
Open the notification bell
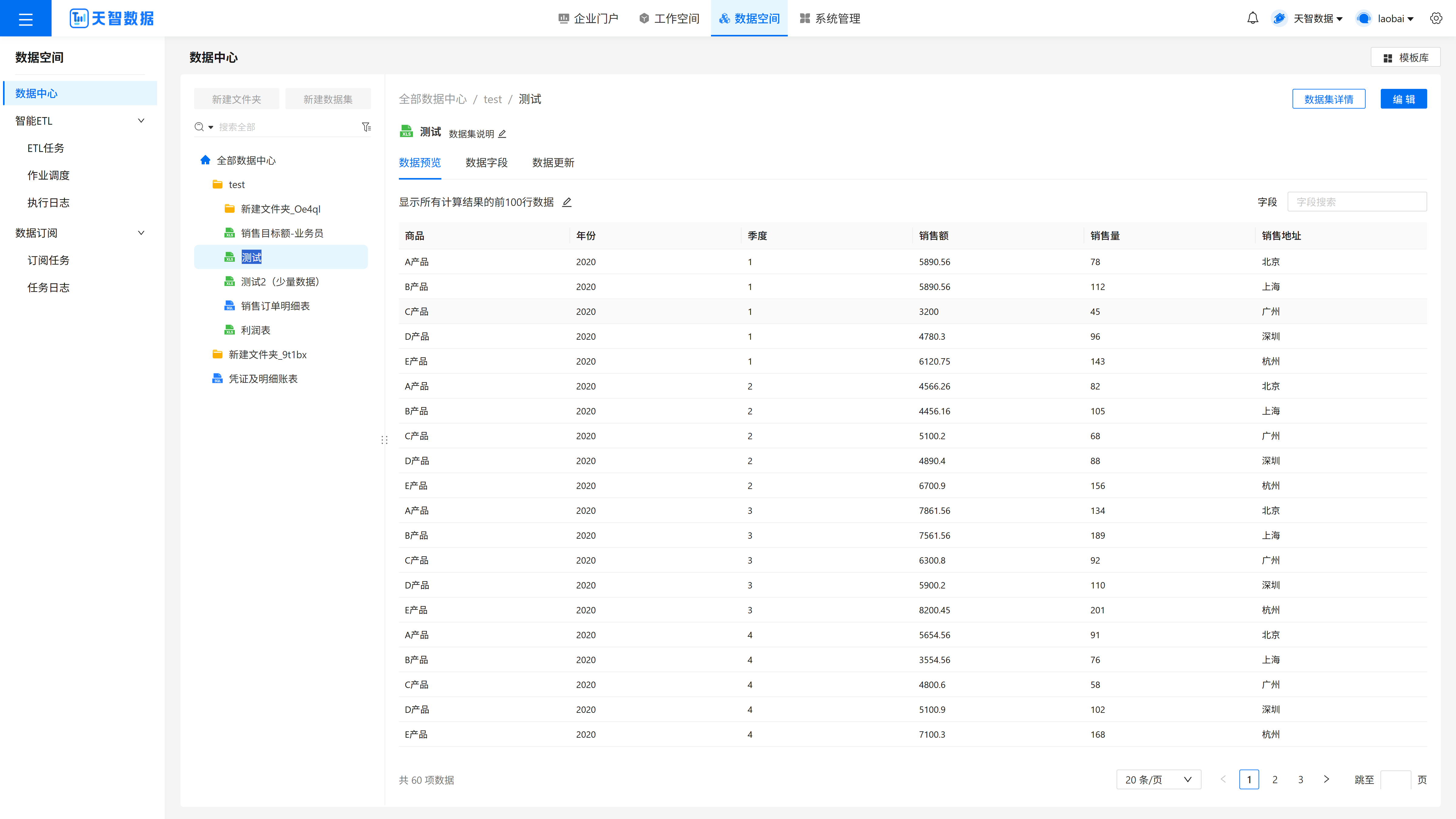(1252, 19)
